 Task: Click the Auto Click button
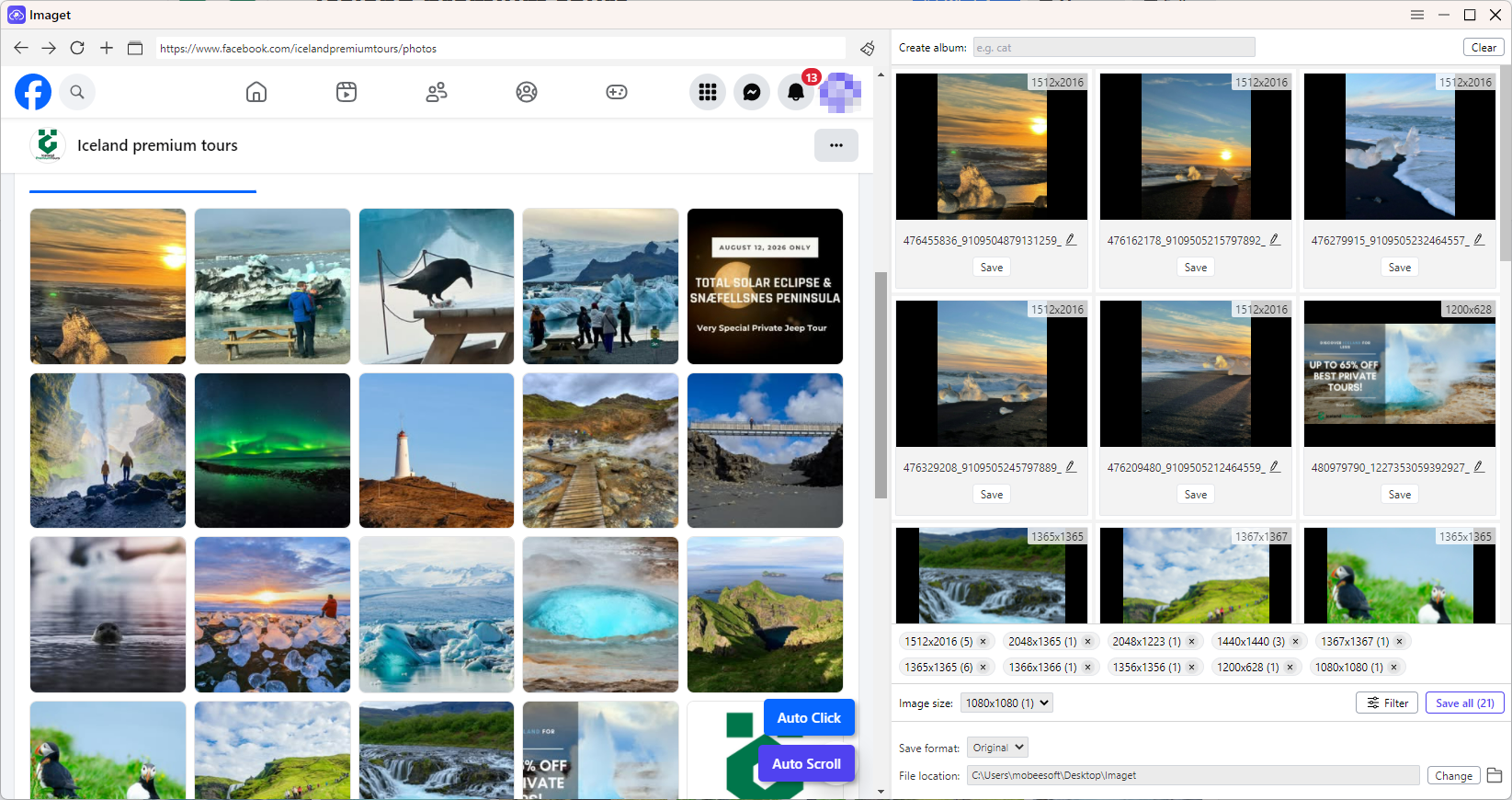pos(809,718)
